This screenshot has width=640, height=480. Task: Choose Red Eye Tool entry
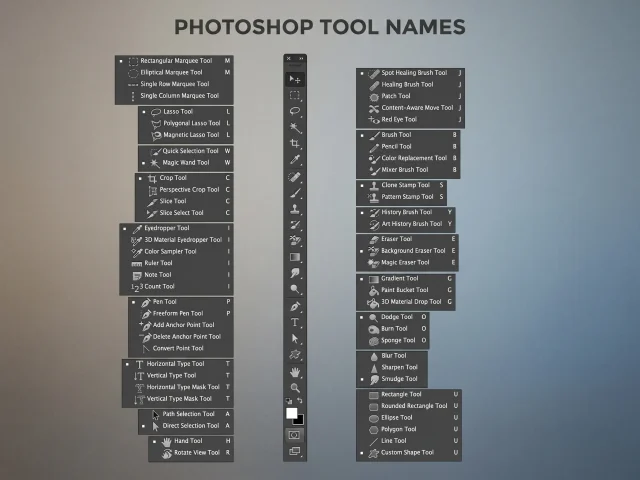tap(410, 120)
